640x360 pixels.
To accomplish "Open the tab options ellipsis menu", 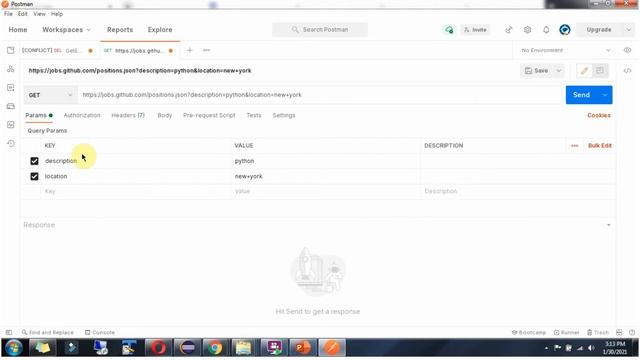I will (x=207, y=50).
